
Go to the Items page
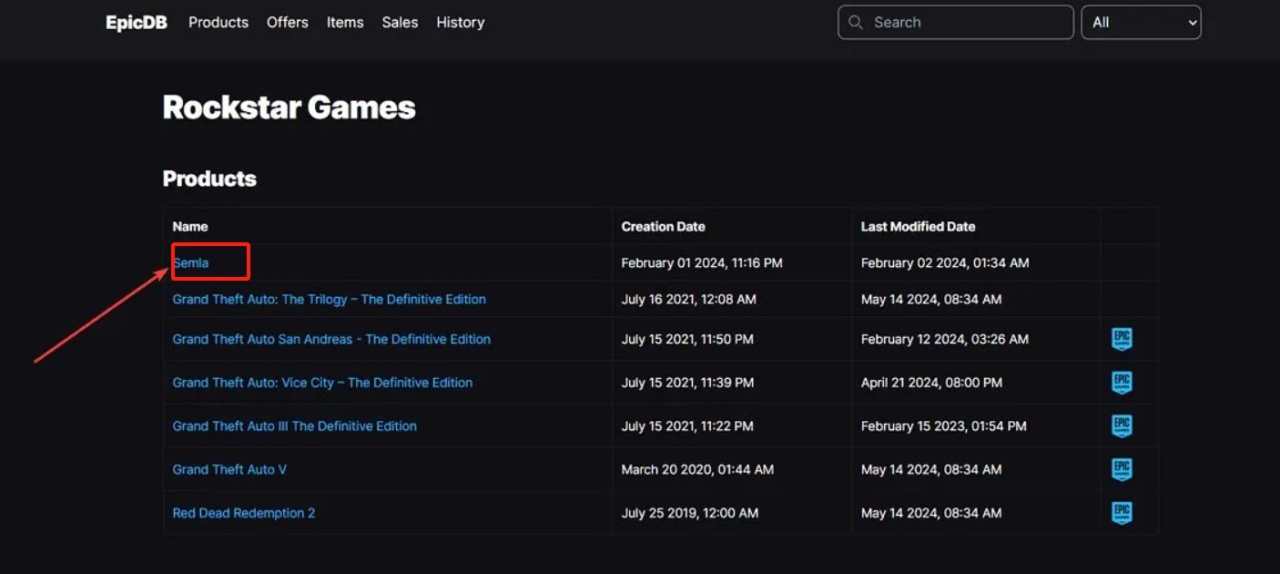tap(345, 22)
